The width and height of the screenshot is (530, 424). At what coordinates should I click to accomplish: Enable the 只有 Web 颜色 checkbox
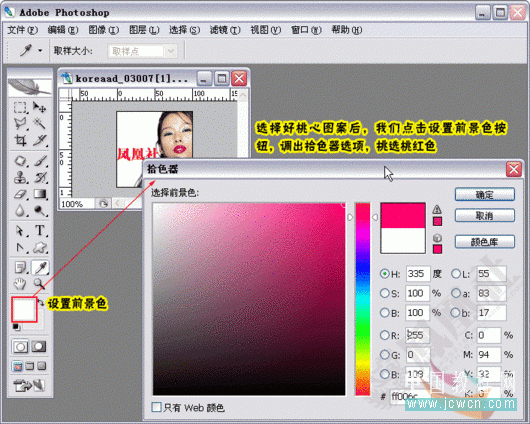[156, 407]
